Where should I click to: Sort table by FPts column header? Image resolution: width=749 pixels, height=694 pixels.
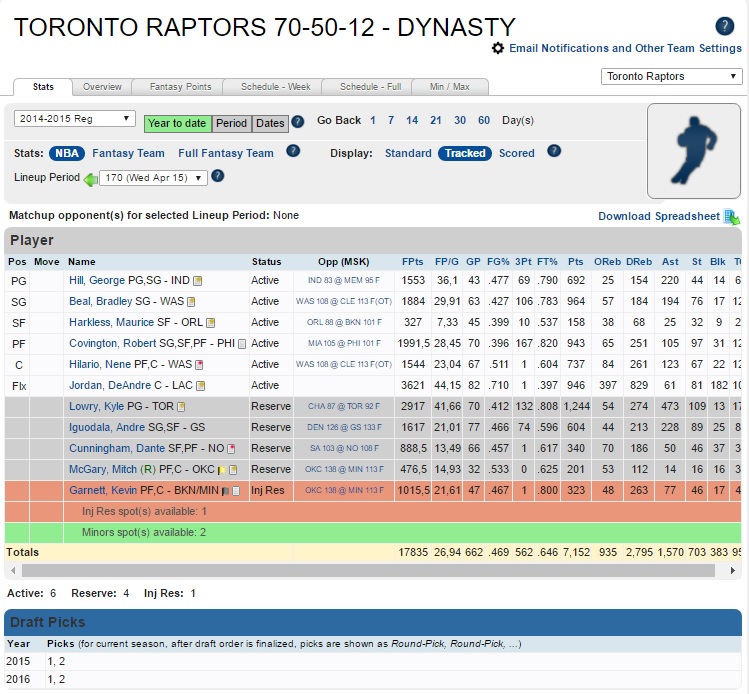[x=412, y=262]
